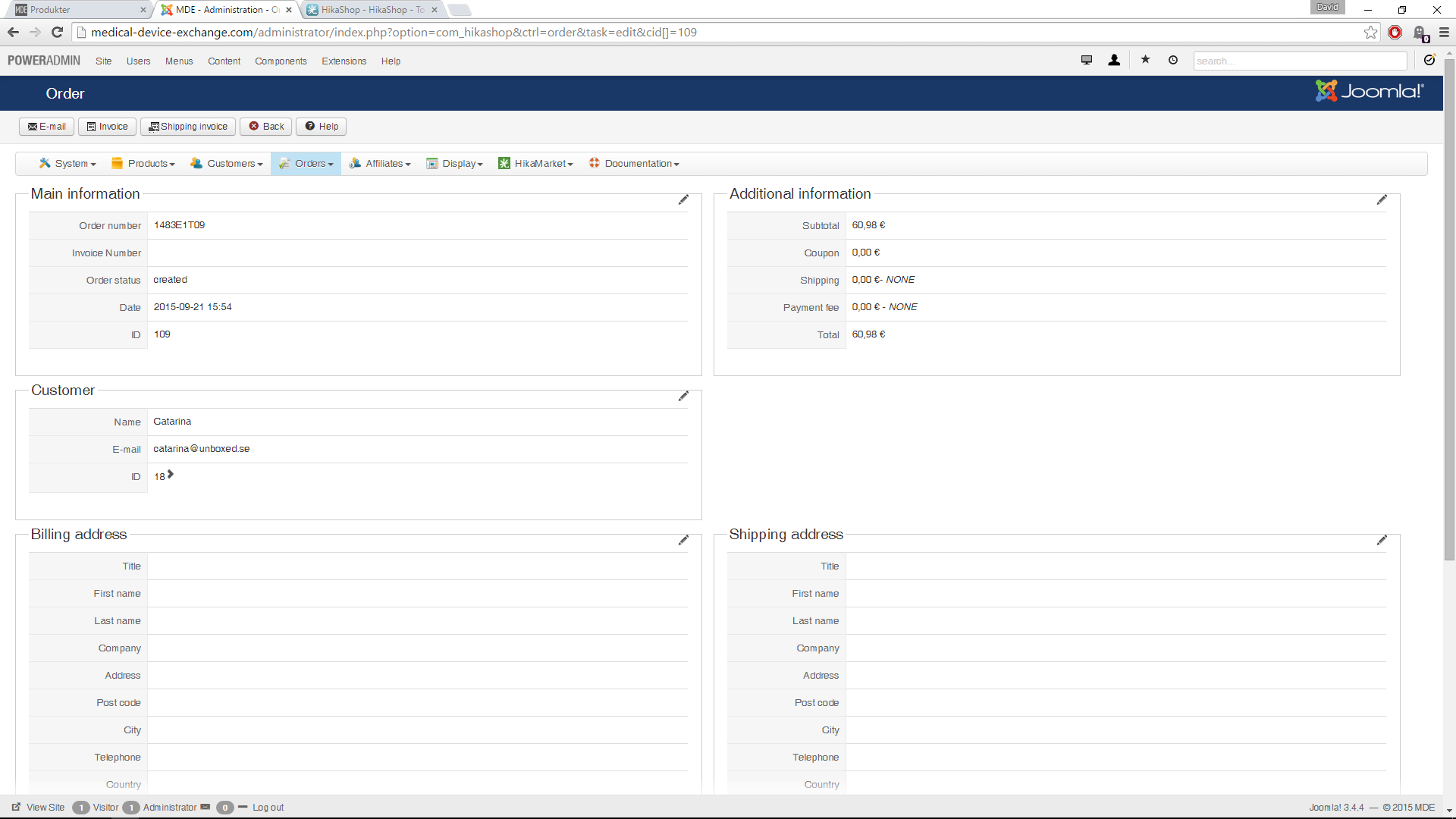Click the star favorites icon in admin bar
Viewport: 1456px width, 819px height.
tap(1145, 60)
